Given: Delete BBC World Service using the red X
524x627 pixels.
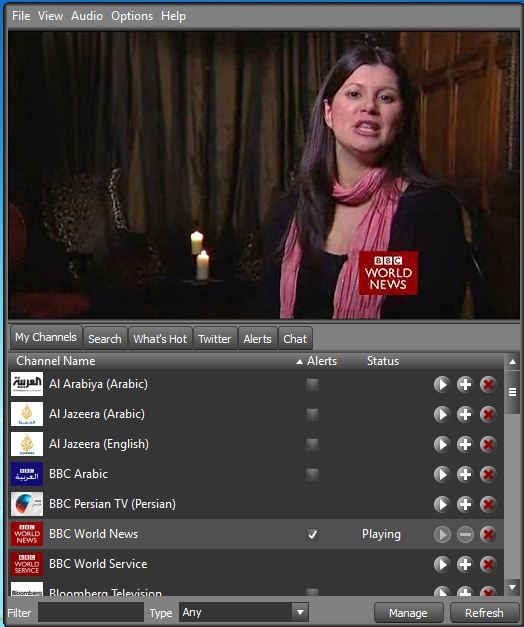Looking at the screenshot, I should [488, 565].
